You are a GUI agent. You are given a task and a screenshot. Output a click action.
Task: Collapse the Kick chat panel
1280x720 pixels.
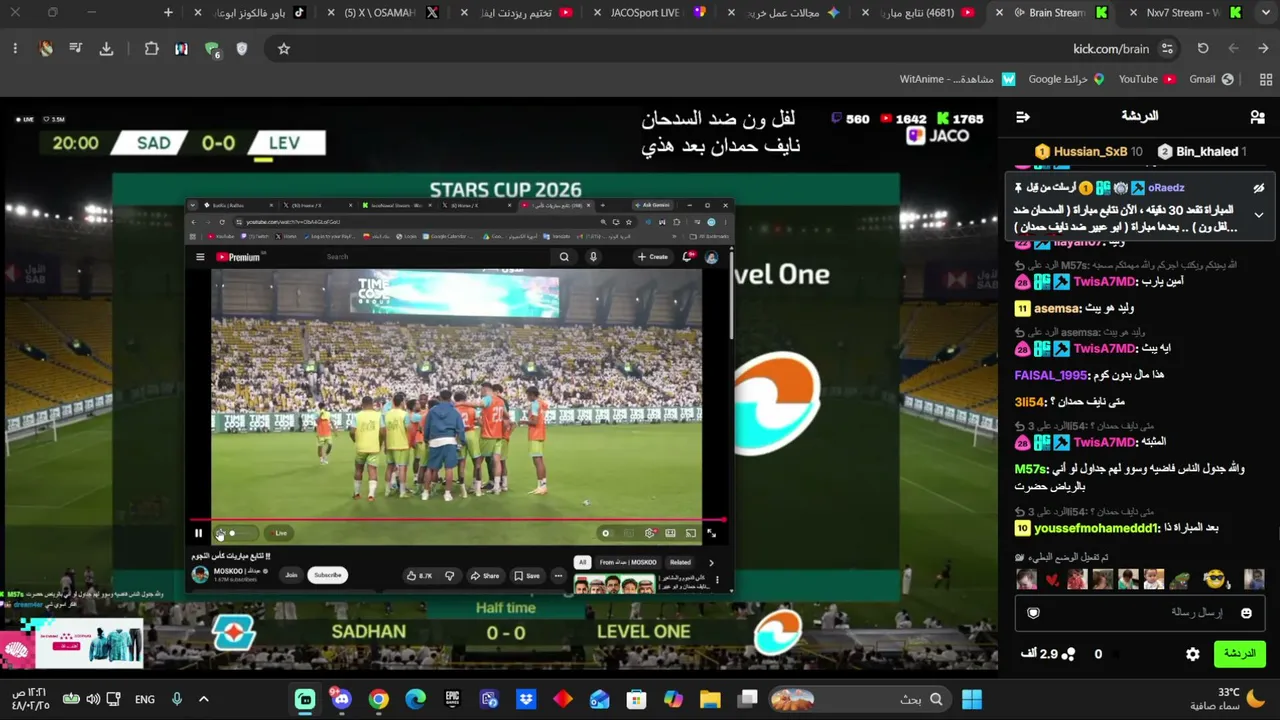coord(1023,117)
